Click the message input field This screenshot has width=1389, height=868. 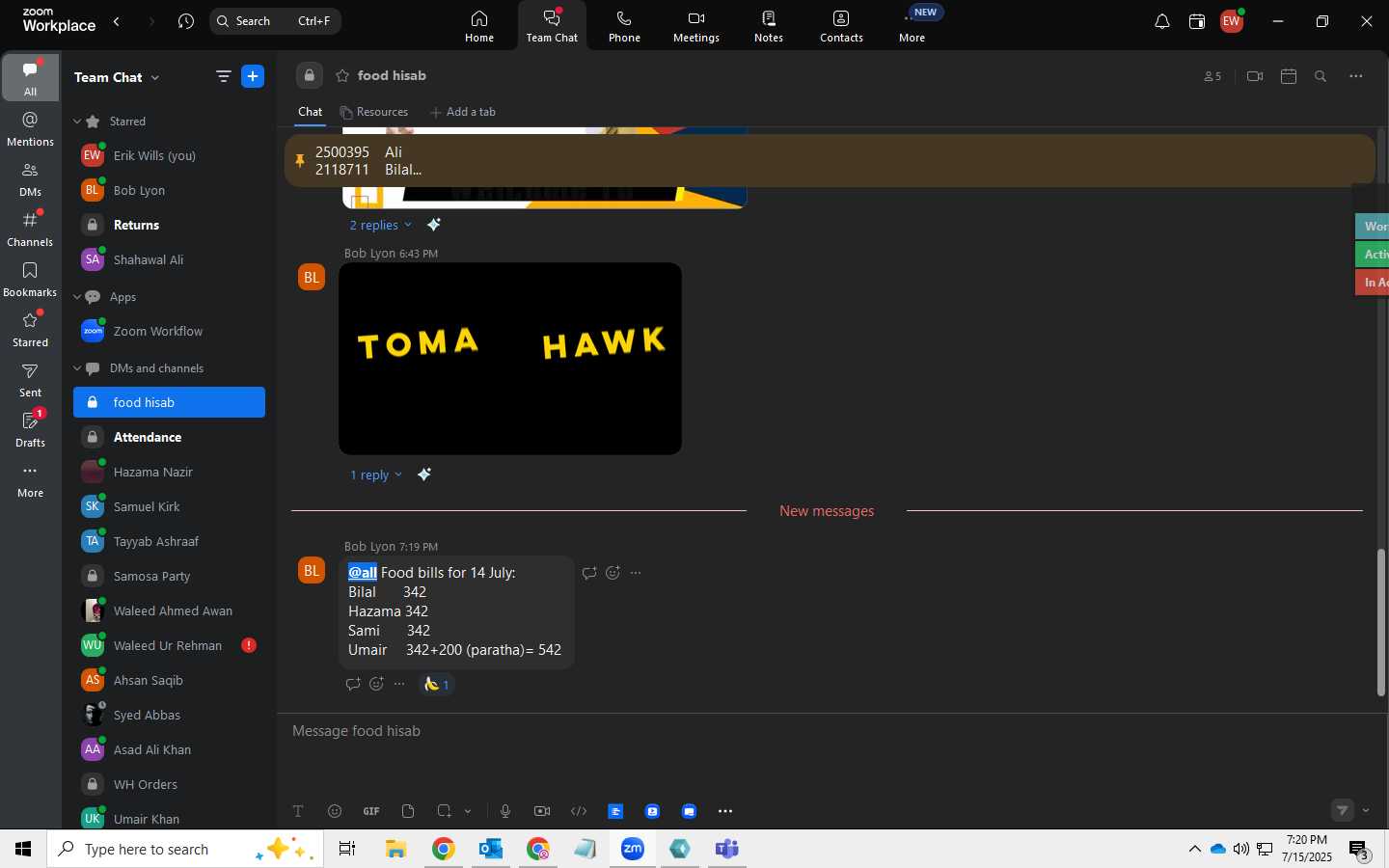coord(830,731)
